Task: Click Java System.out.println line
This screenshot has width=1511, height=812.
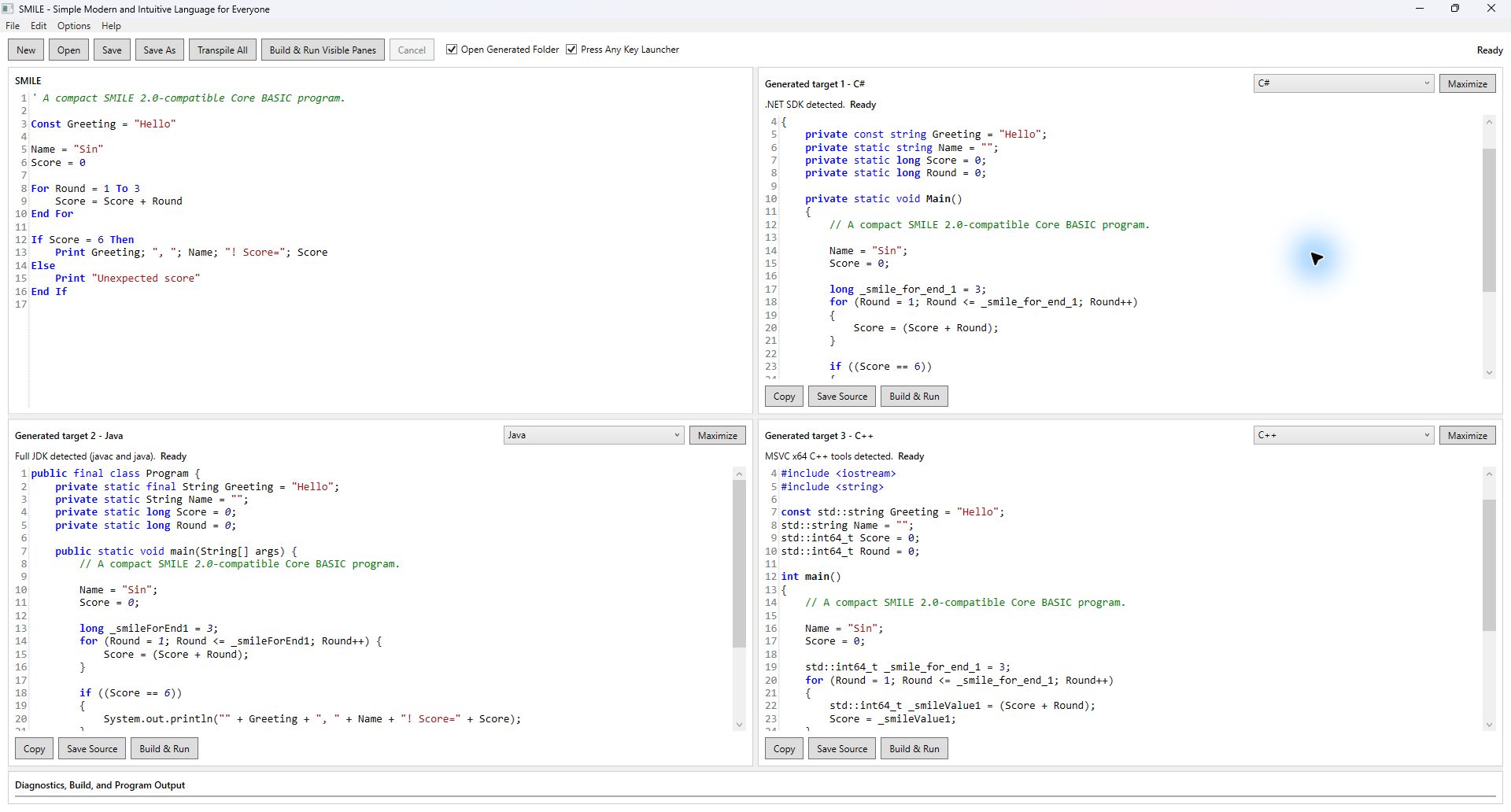Action: [x=312, y=719]
